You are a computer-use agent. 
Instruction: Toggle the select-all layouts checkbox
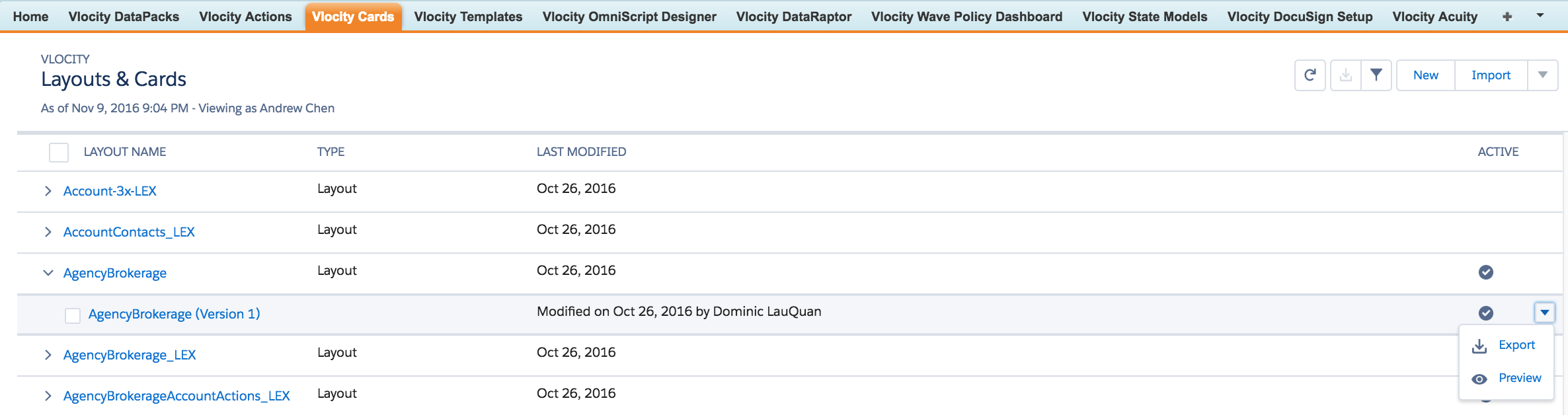point(59,153)
